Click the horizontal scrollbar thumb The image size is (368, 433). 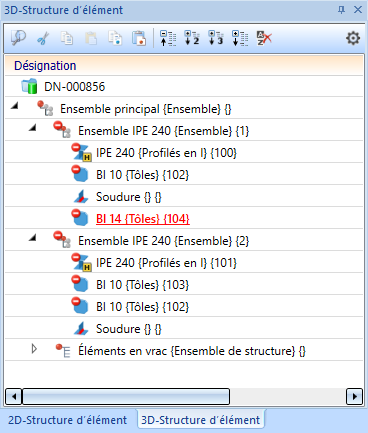click(126, 397)
